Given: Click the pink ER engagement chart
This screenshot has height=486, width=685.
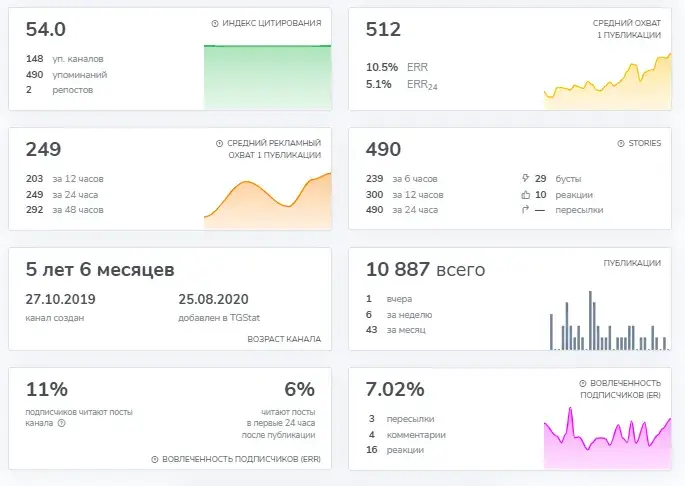Looking at the screenshot, I should pyautogui.click(x=608, y=438).
